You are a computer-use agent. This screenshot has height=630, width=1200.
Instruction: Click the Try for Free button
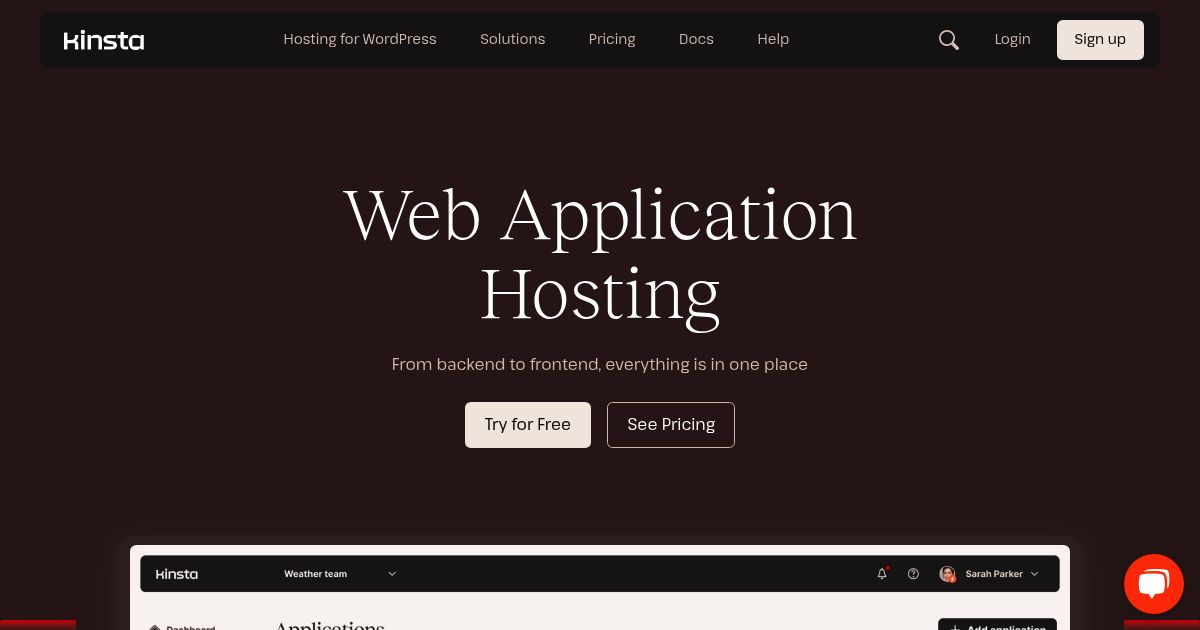coord(528,425)
